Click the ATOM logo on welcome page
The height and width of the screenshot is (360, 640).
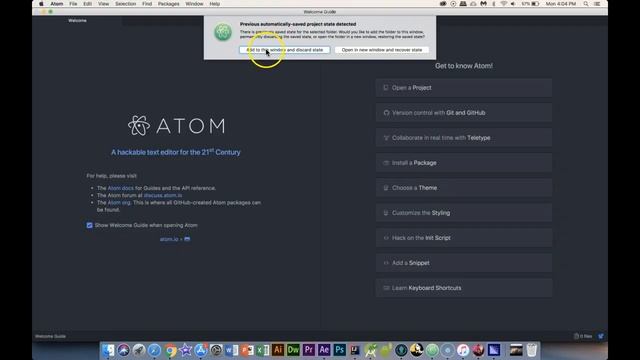click(x=176, y=125)
